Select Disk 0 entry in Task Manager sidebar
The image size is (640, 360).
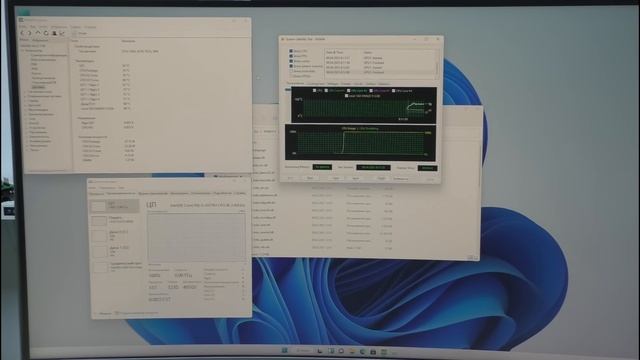click(114, 236)
